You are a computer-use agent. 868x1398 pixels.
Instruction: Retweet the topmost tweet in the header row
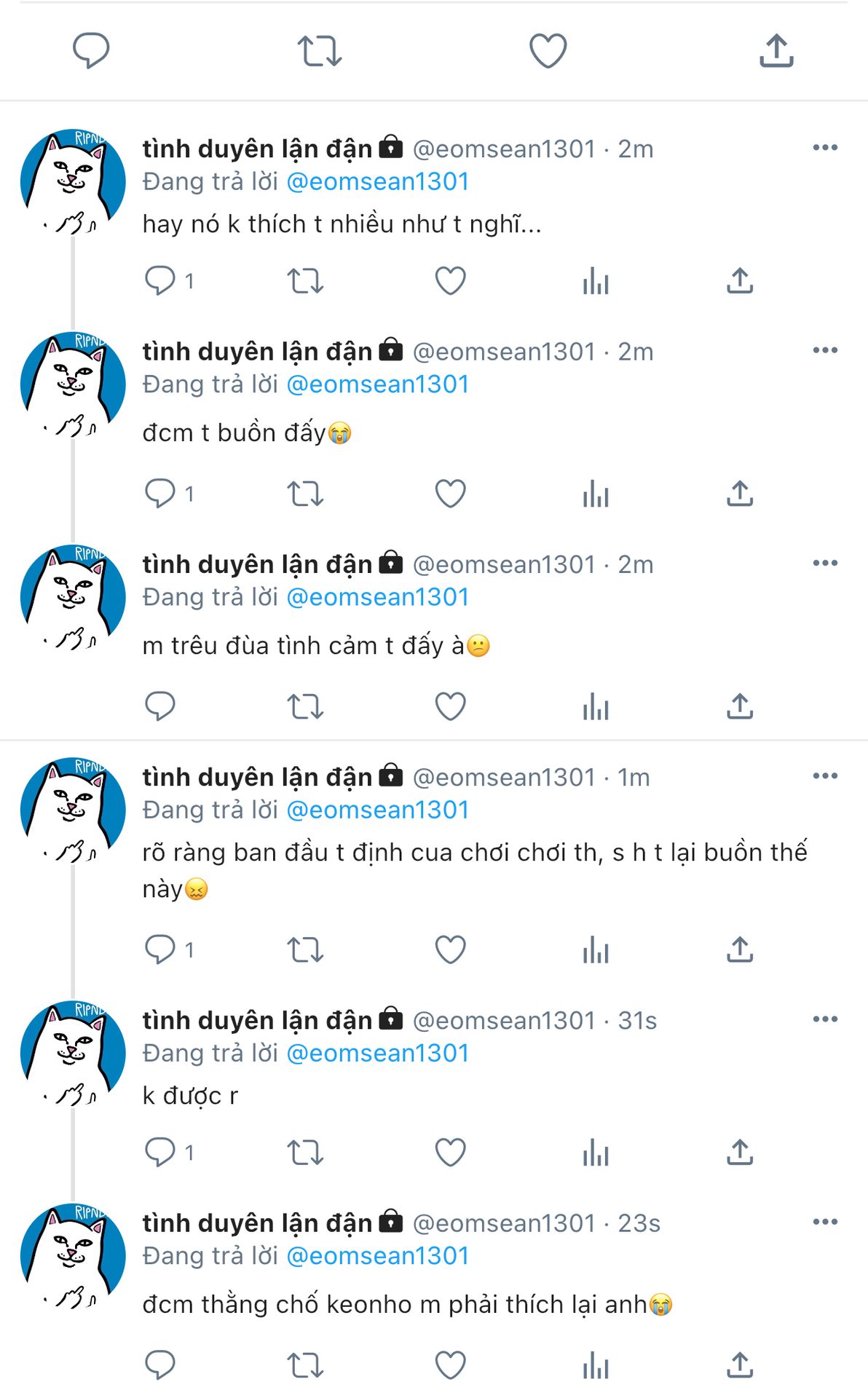(x=319, y=51)
